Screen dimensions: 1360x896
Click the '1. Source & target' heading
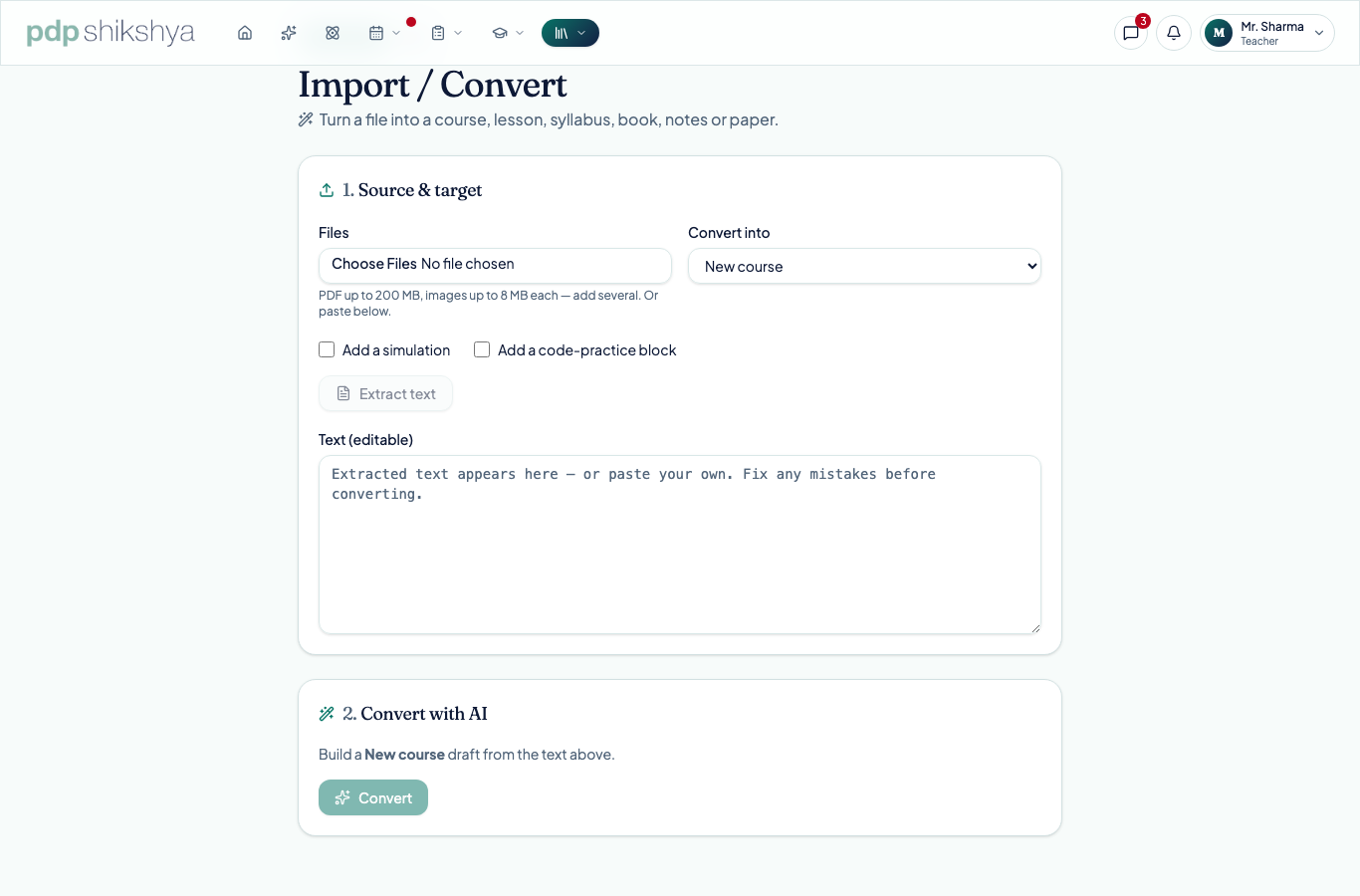pyautogui.click(x=412, y=190)
